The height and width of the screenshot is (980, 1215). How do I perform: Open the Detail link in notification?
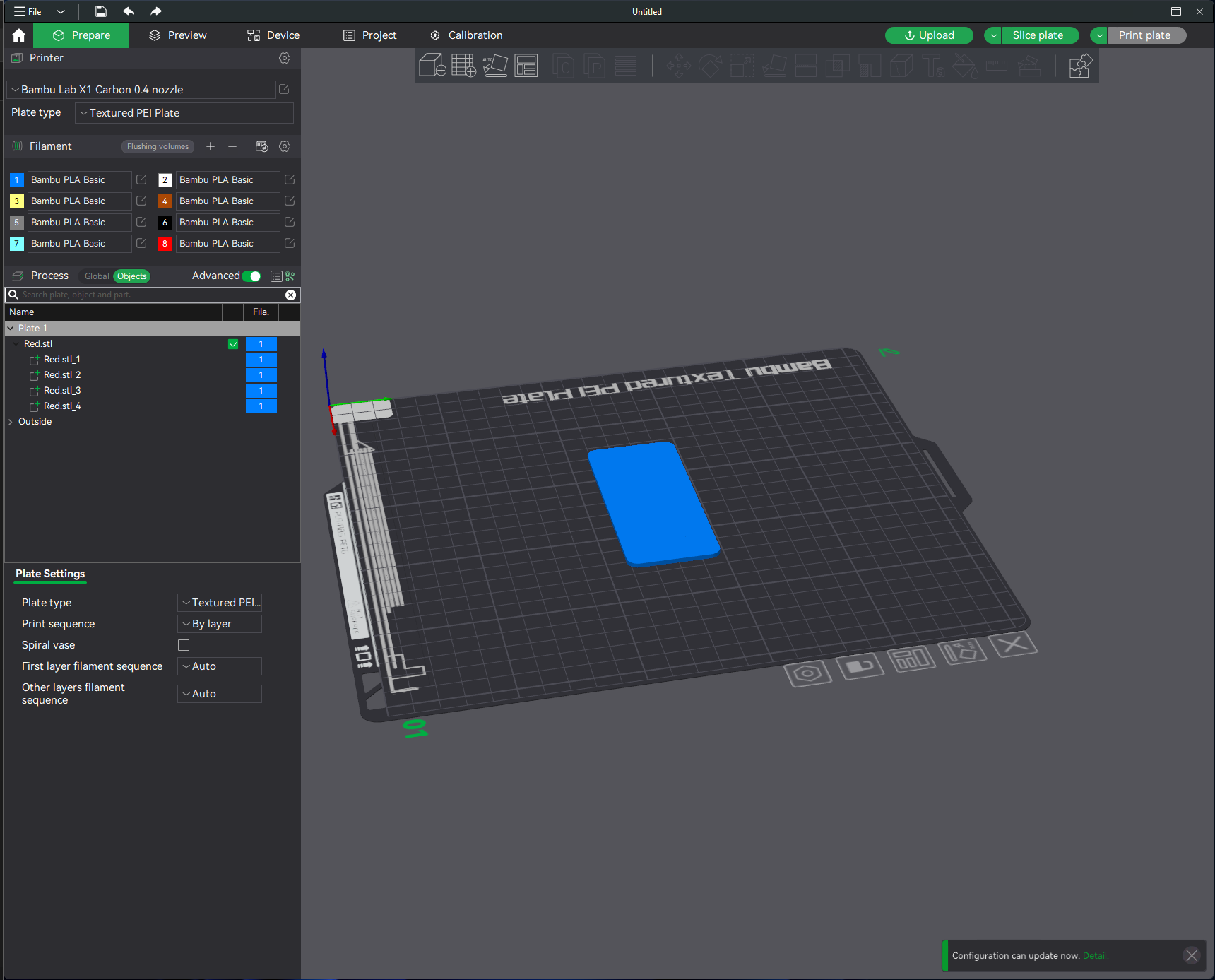point(1096,956)
